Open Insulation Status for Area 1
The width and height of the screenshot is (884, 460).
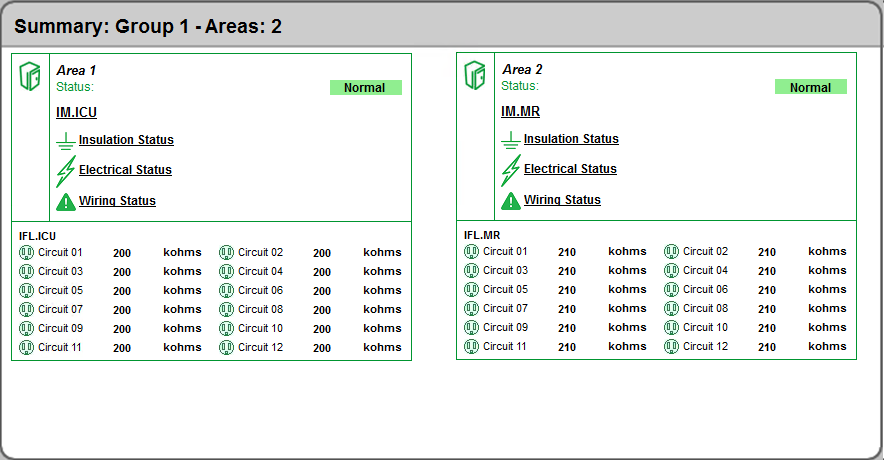click(126, 140)
